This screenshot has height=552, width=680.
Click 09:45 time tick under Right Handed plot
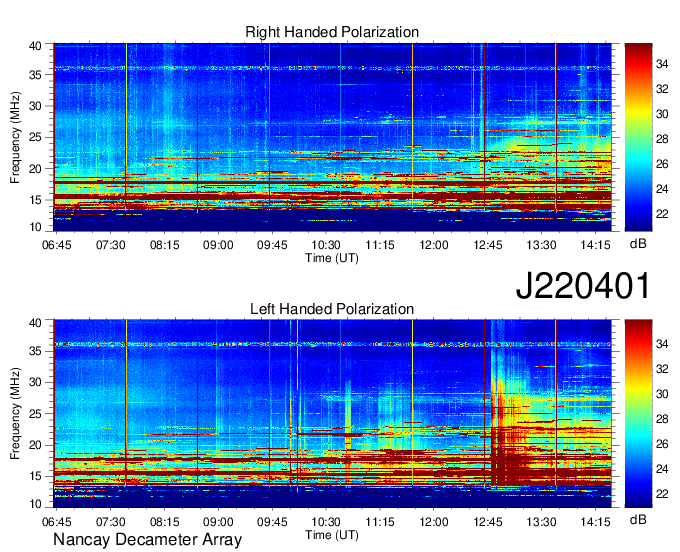272,245
